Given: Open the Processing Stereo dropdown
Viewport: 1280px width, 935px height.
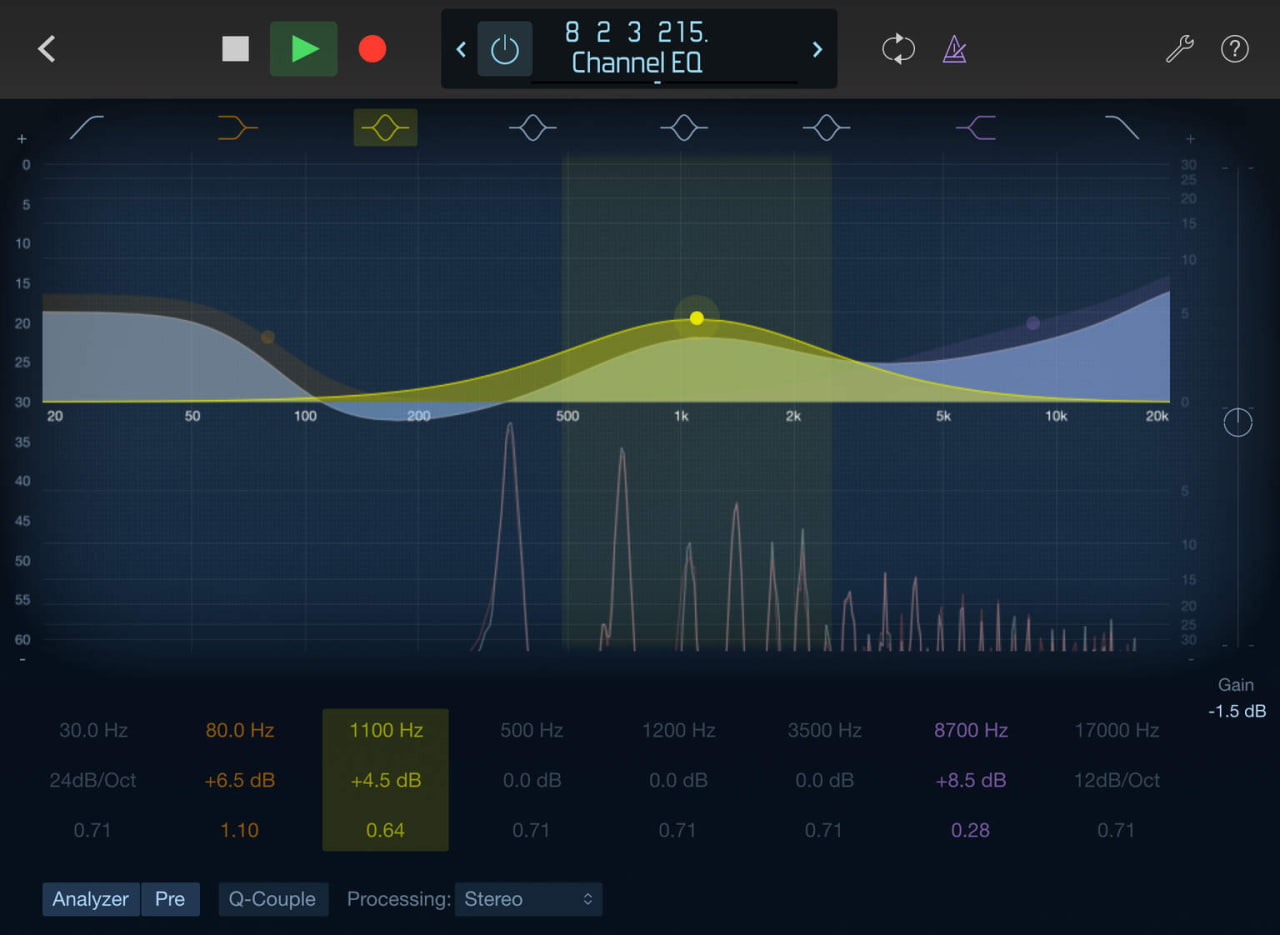Looking at the screenshot, I should [528, 899].
